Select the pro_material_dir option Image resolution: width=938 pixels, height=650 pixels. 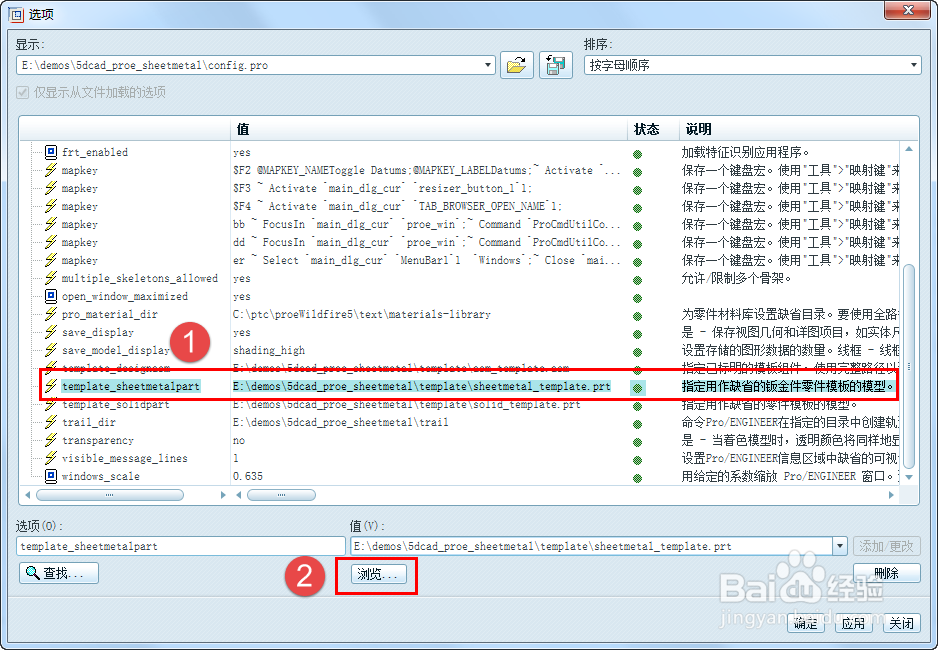pos(109,314)
